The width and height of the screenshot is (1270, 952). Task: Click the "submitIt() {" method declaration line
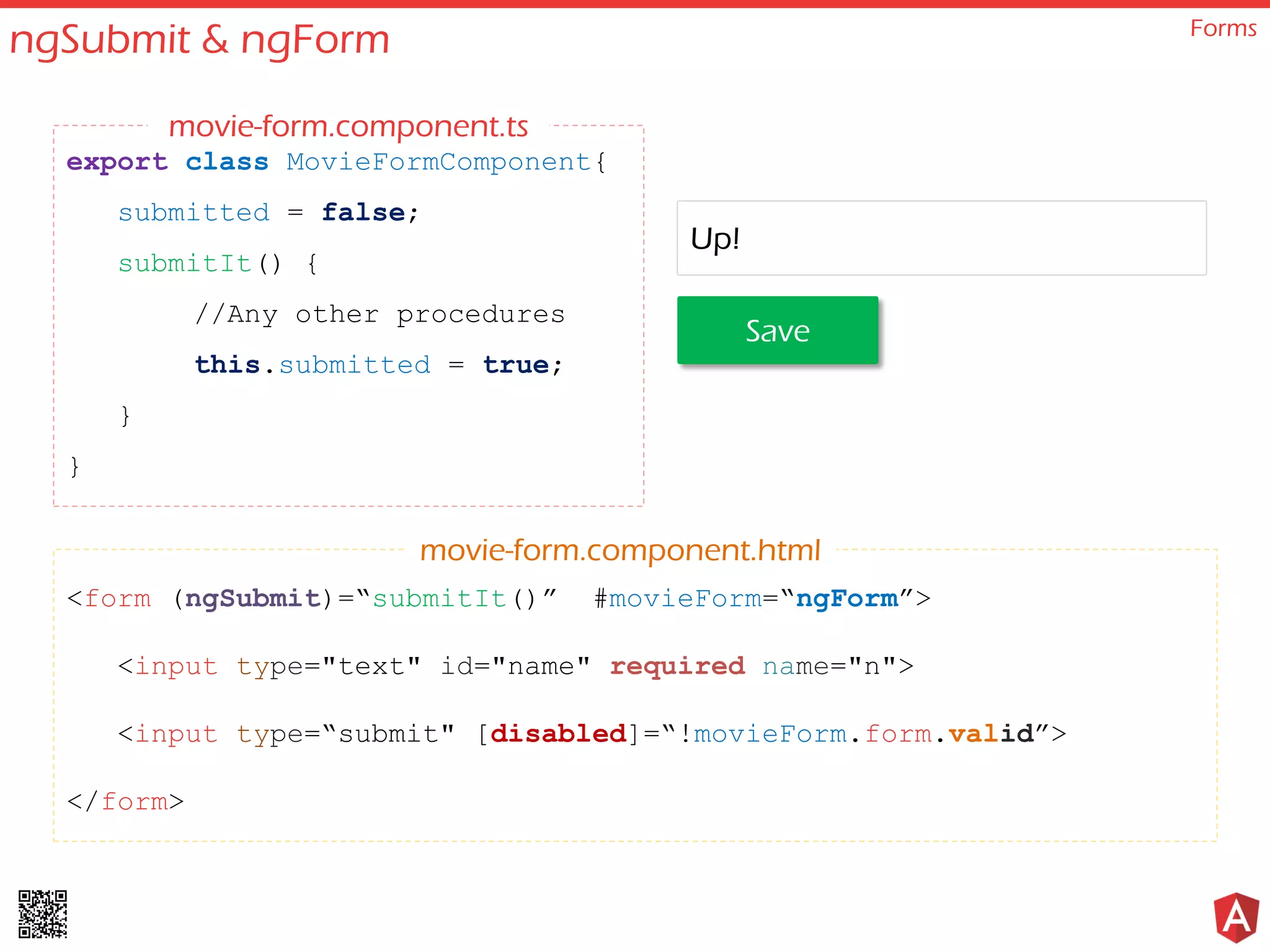coord(218,264)
